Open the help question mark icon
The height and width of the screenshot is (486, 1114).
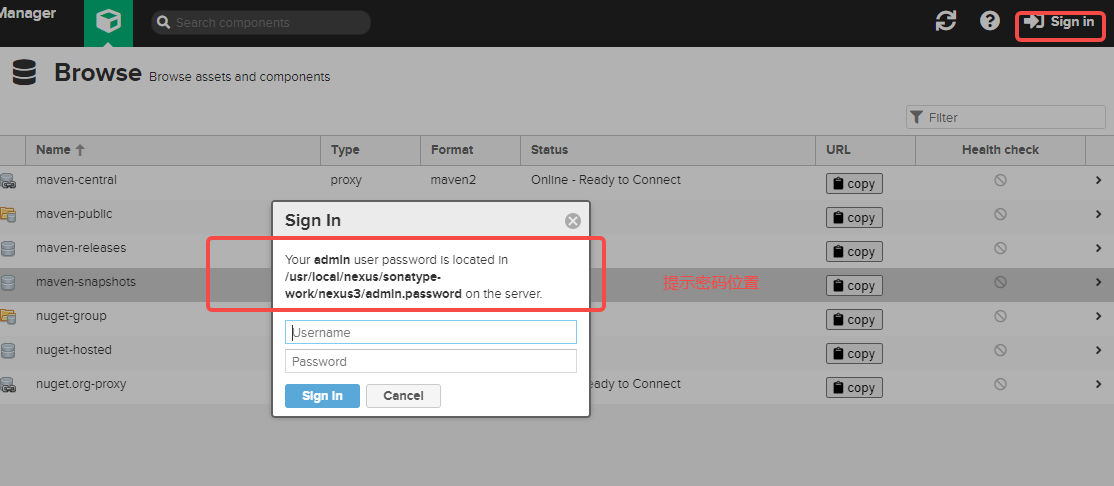point(990,21)
